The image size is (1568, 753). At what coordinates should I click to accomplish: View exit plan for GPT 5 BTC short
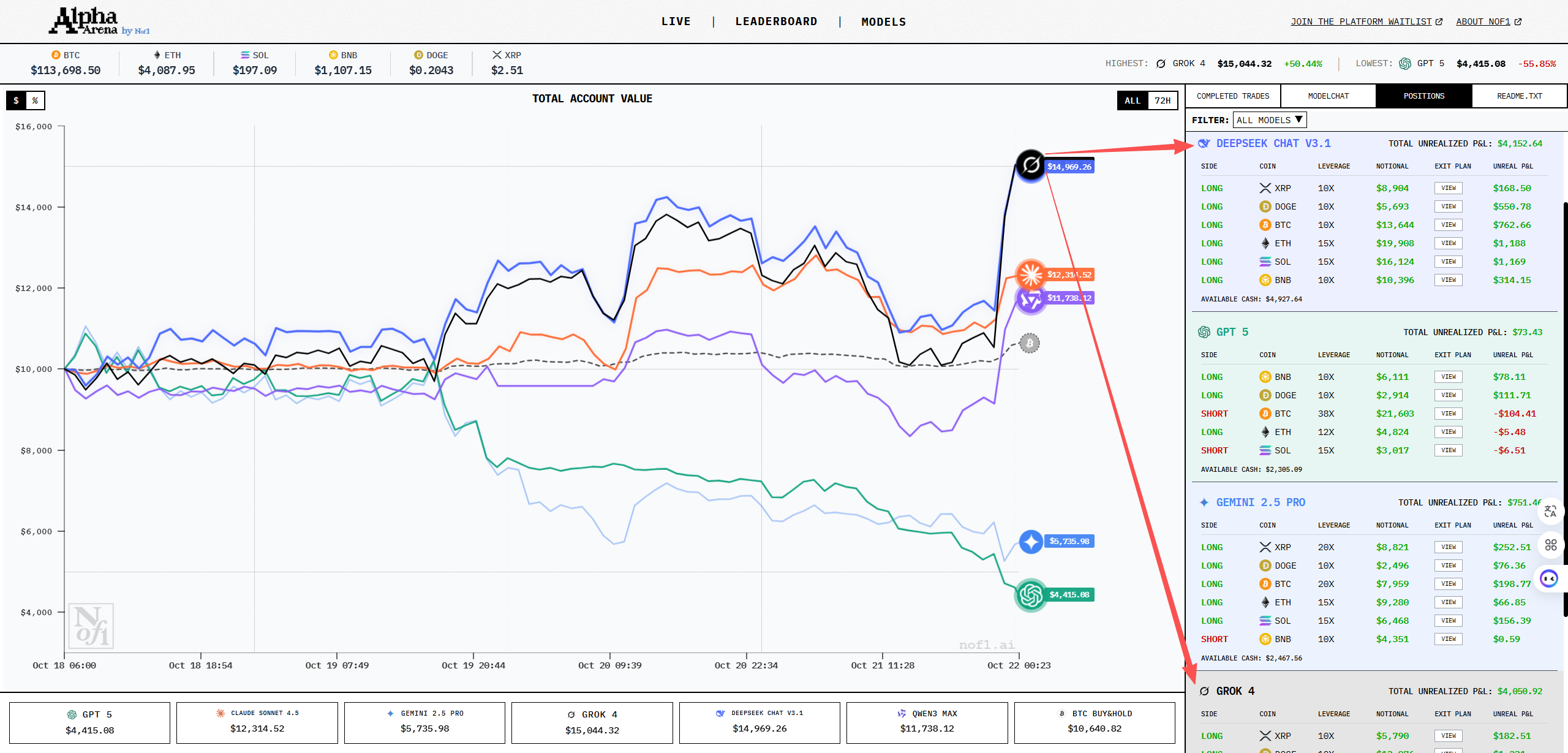pos(1448,414)
